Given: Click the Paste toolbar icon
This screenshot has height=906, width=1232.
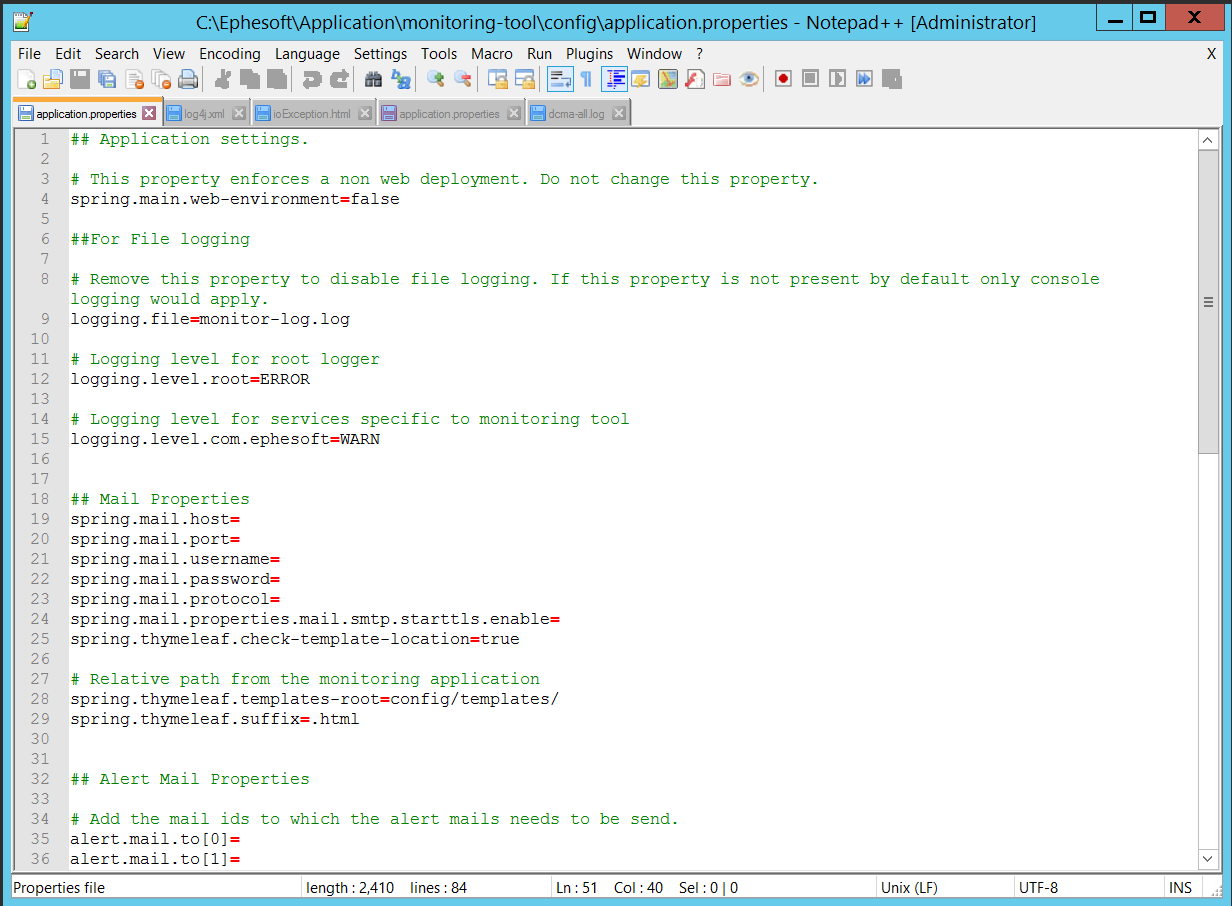Looking at the screenshot, I should pos(277,79).
